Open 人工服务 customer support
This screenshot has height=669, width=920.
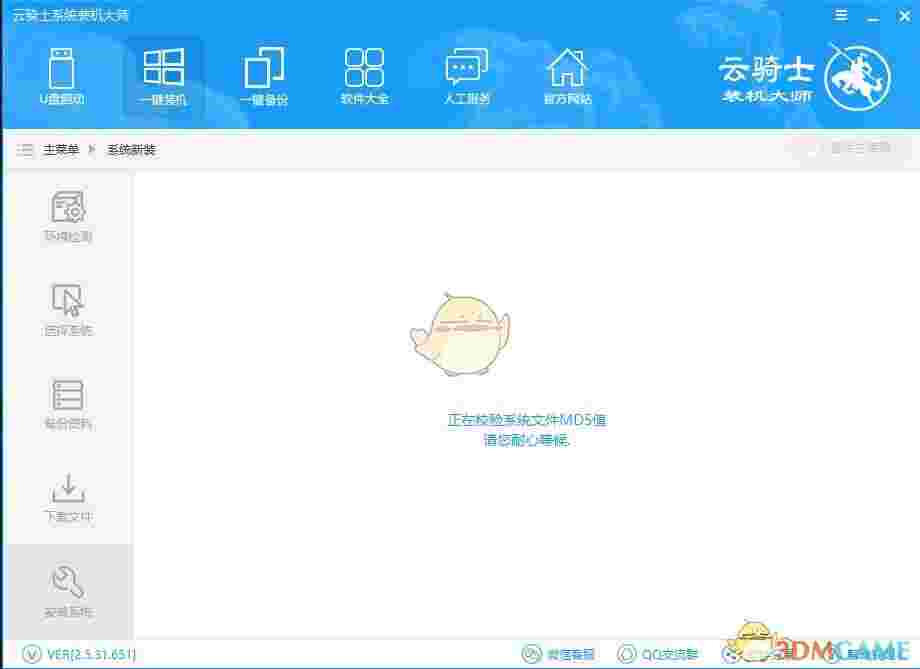[465, 75]
